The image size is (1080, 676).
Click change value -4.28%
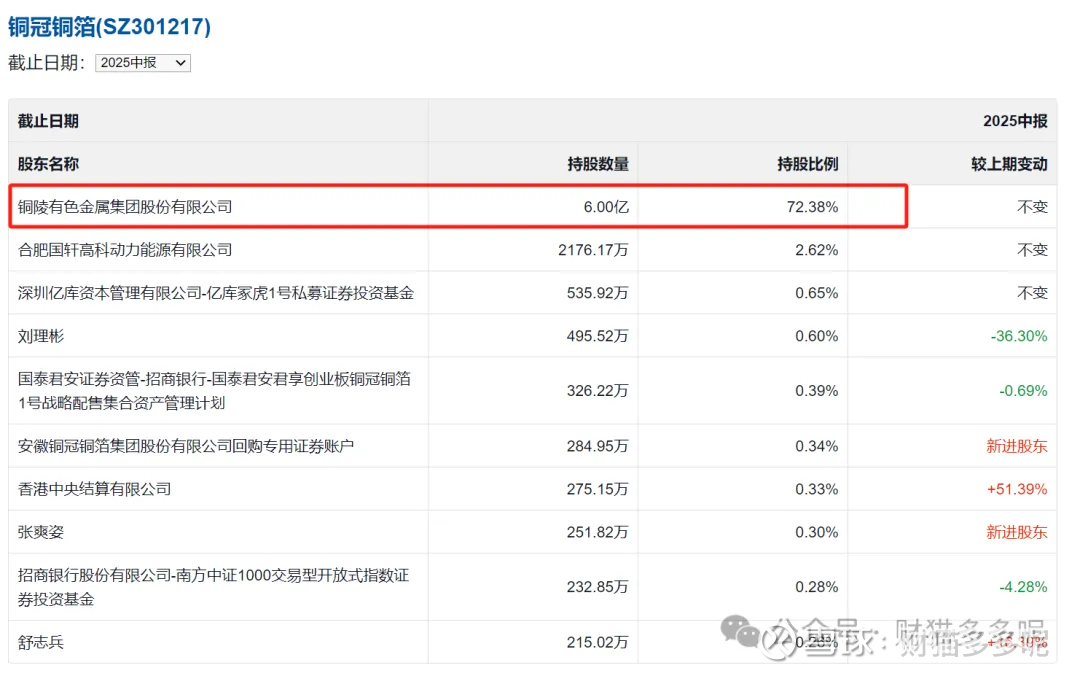(x=1024, y=587)
